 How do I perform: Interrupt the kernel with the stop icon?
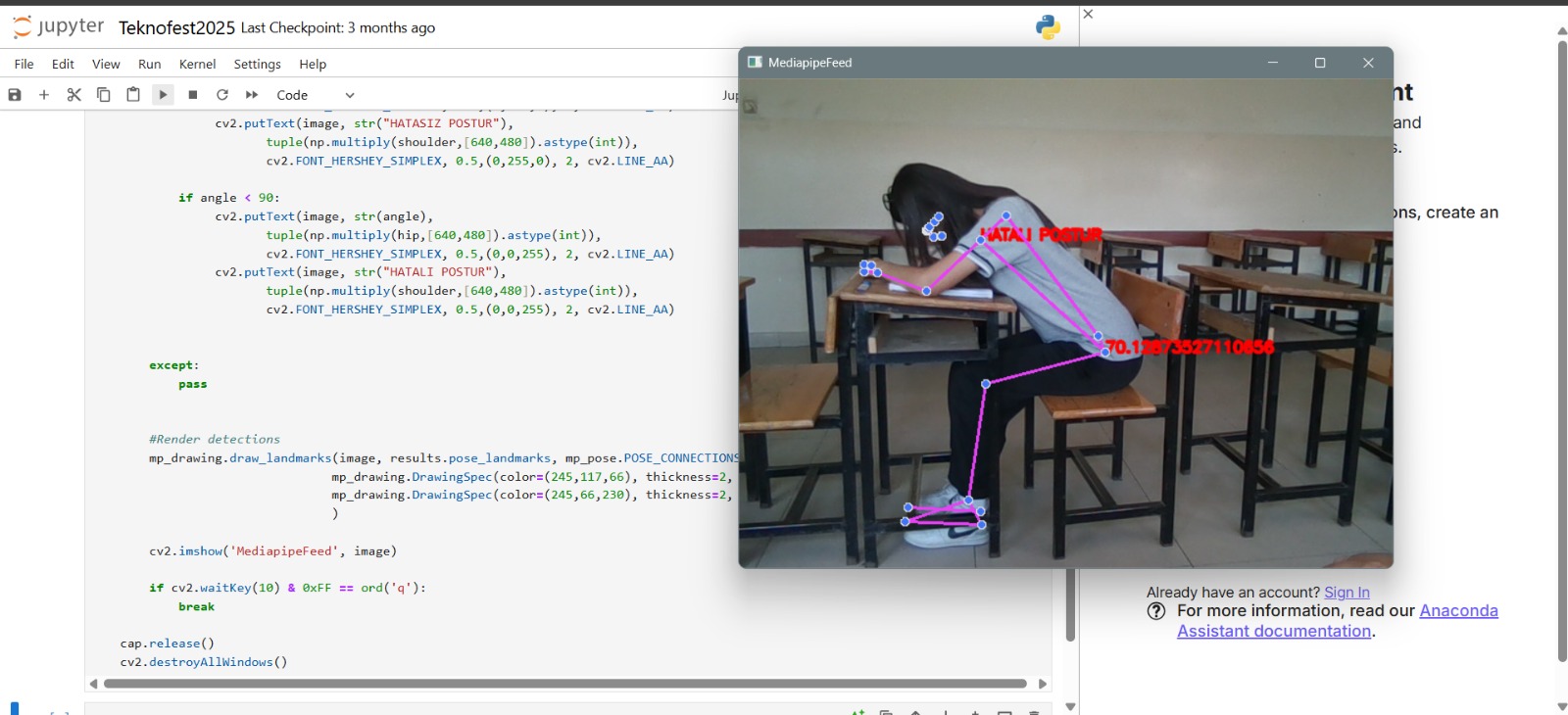tap(193, 95)
